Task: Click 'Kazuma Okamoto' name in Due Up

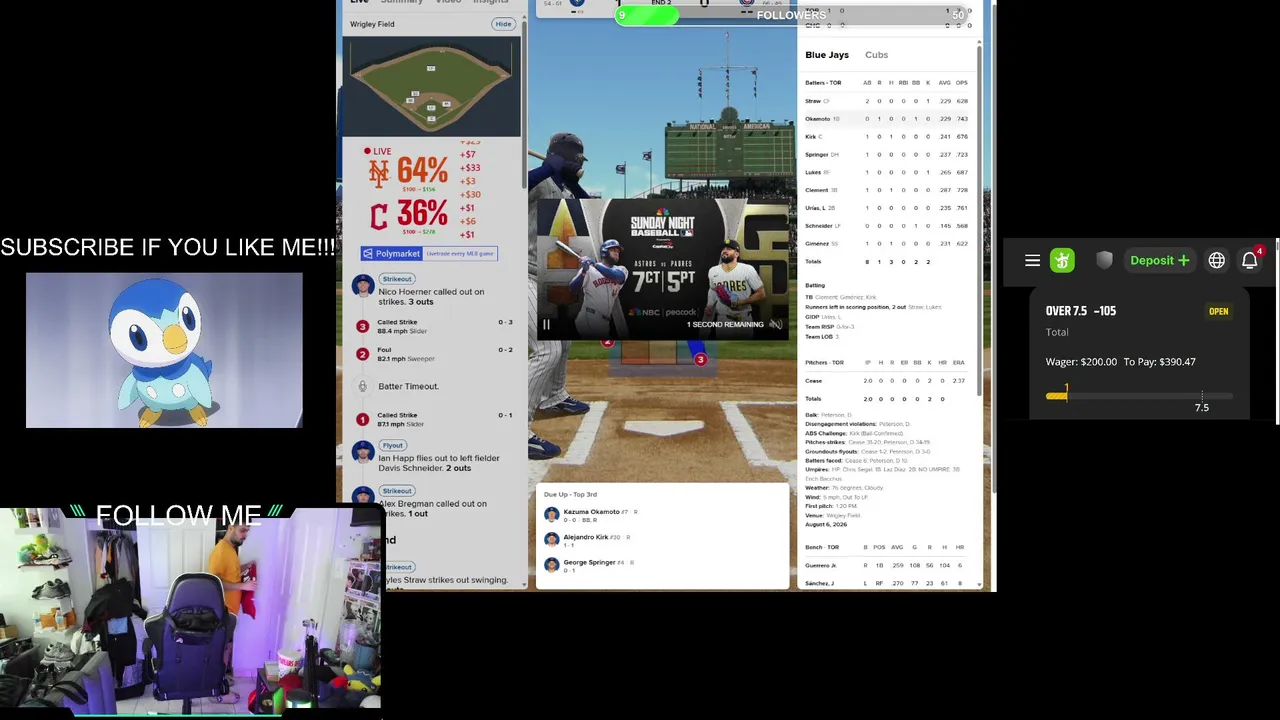Action: [x=591, y=512]
